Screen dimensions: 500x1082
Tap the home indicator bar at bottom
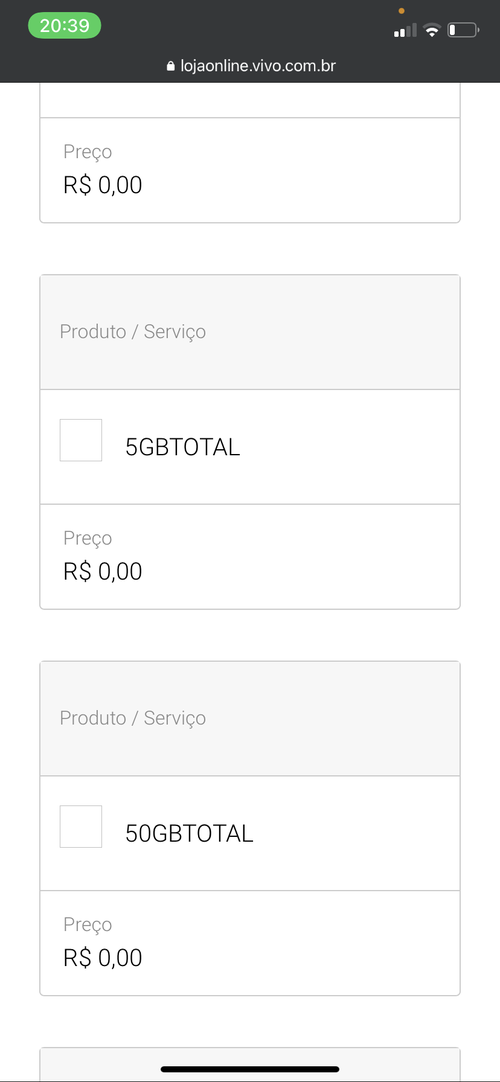click(250, 1070)
